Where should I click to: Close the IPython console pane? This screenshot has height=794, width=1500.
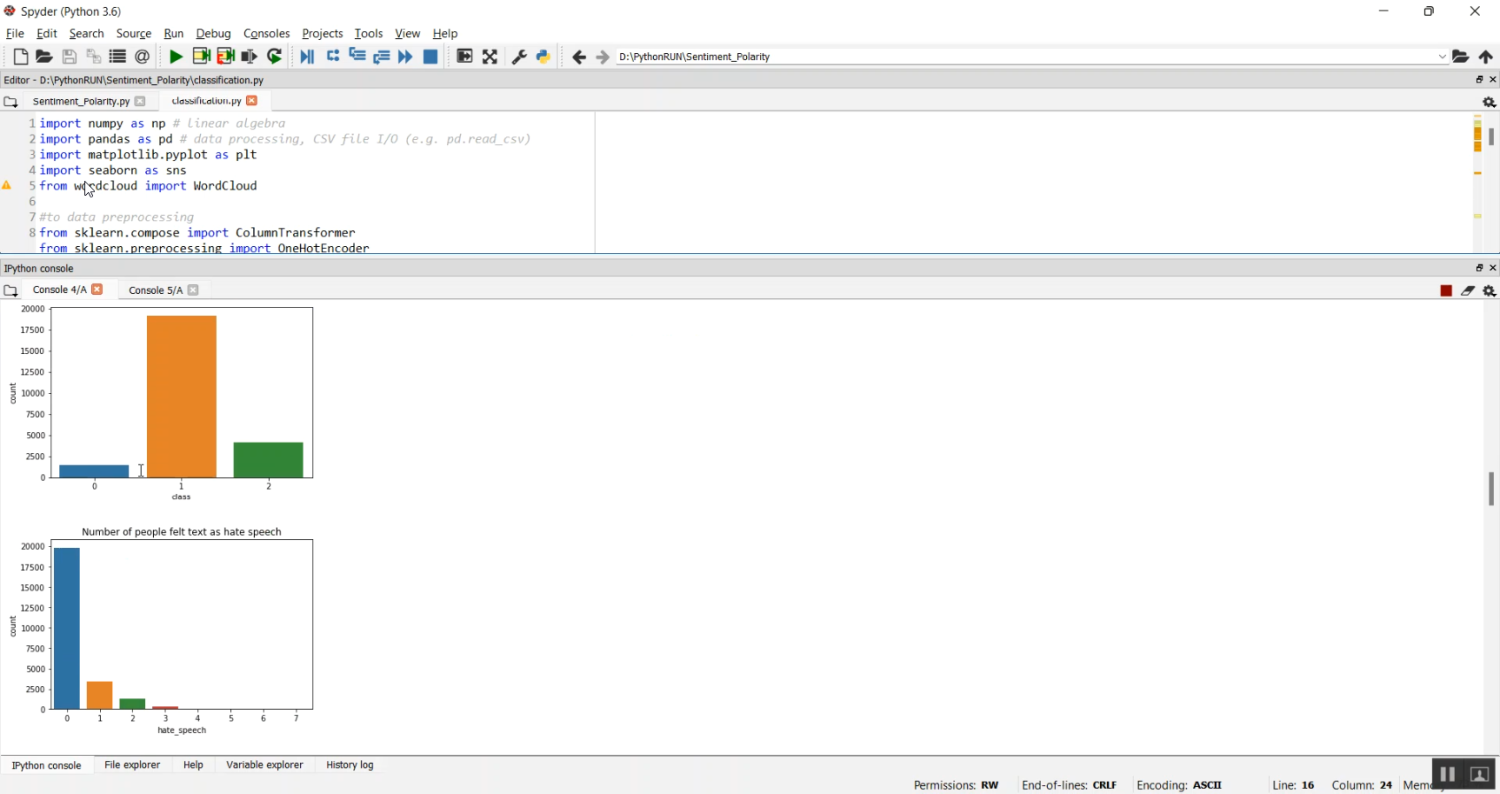[x=1493, y=268]
